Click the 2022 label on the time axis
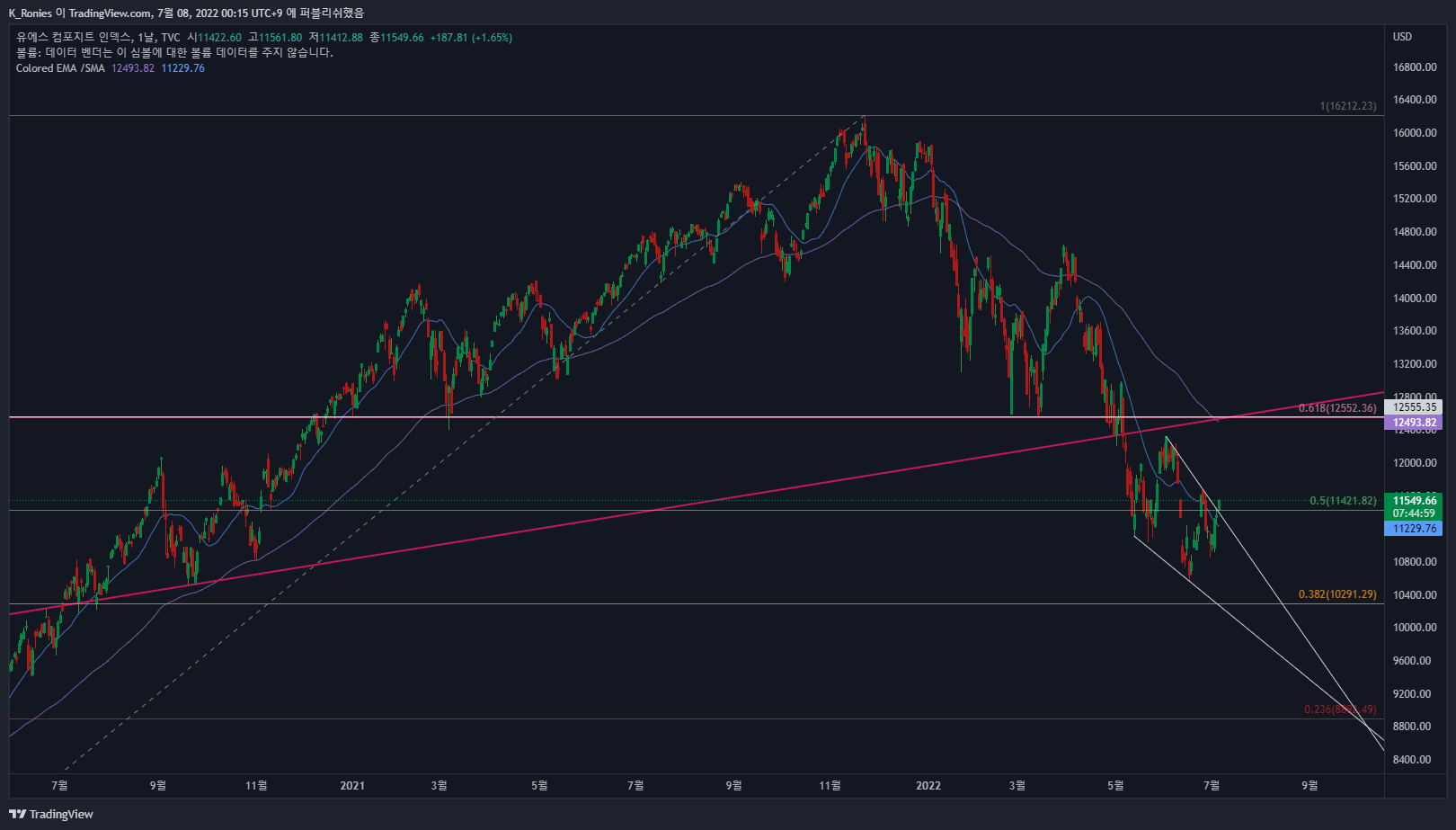 pyautogui.click(x=928, y=786)
